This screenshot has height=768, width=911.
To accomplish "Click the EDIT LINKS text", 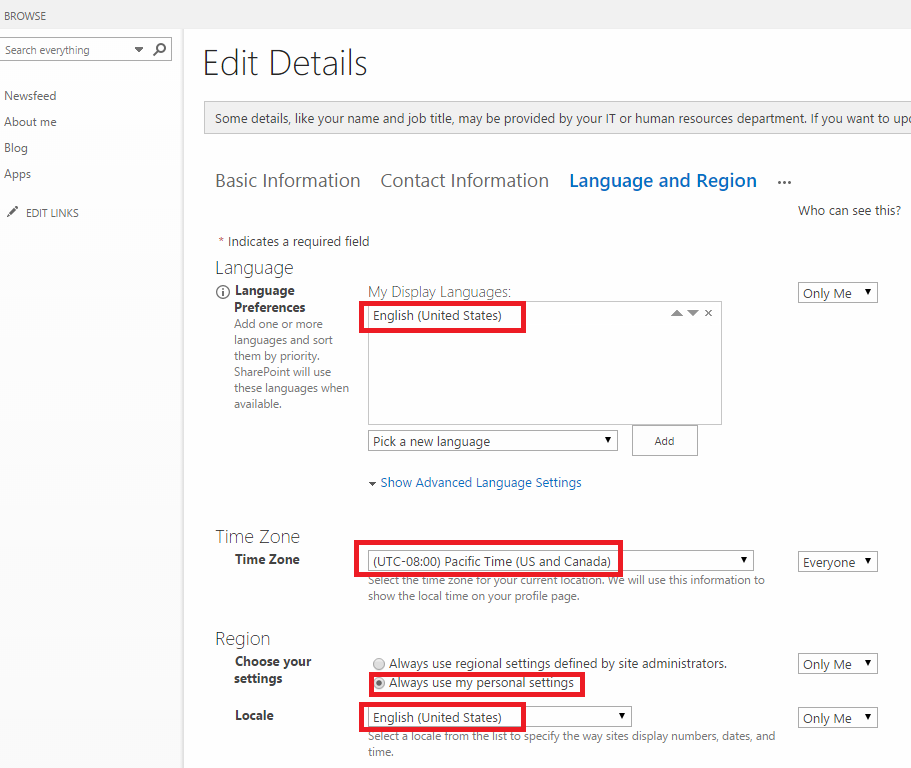I will [52, 213].
